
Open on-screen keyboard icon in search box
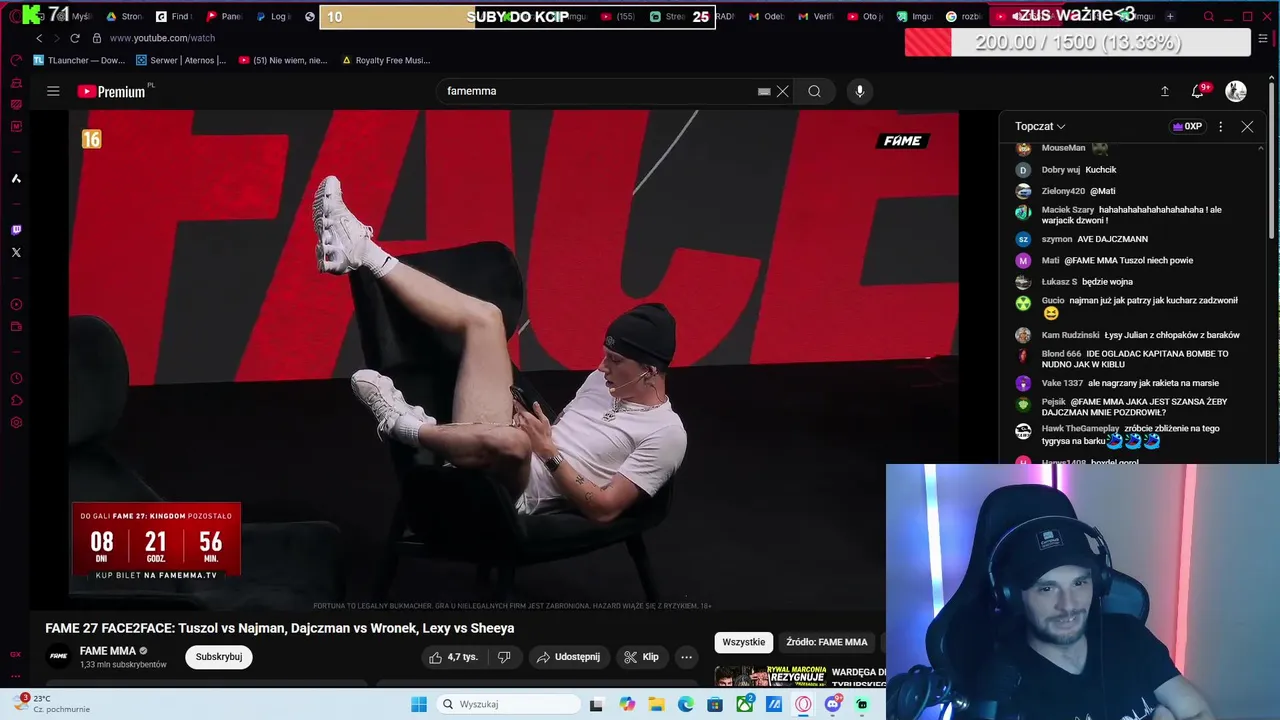click(764, 91)
